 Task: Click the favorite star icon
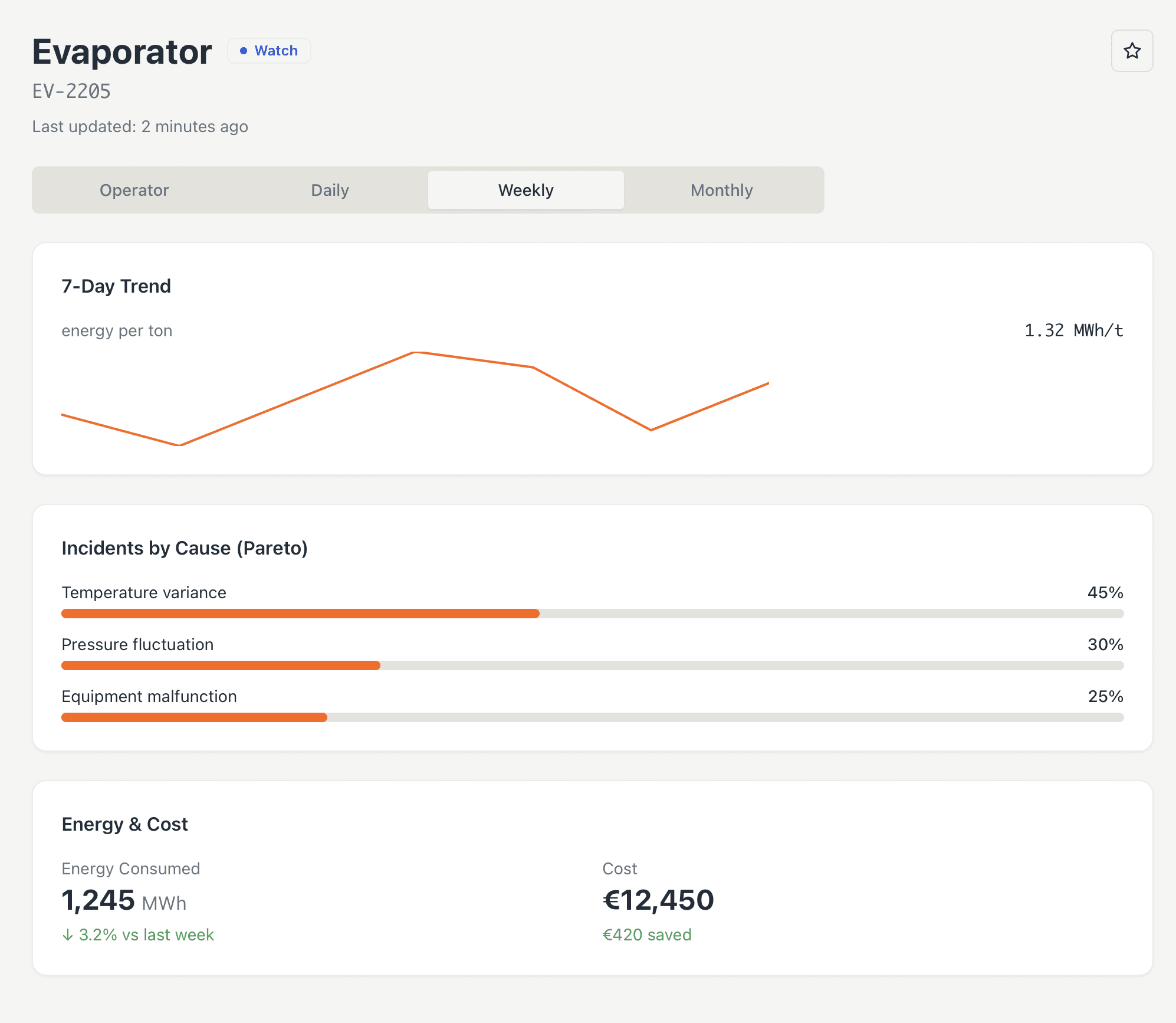pos(1132,51)
